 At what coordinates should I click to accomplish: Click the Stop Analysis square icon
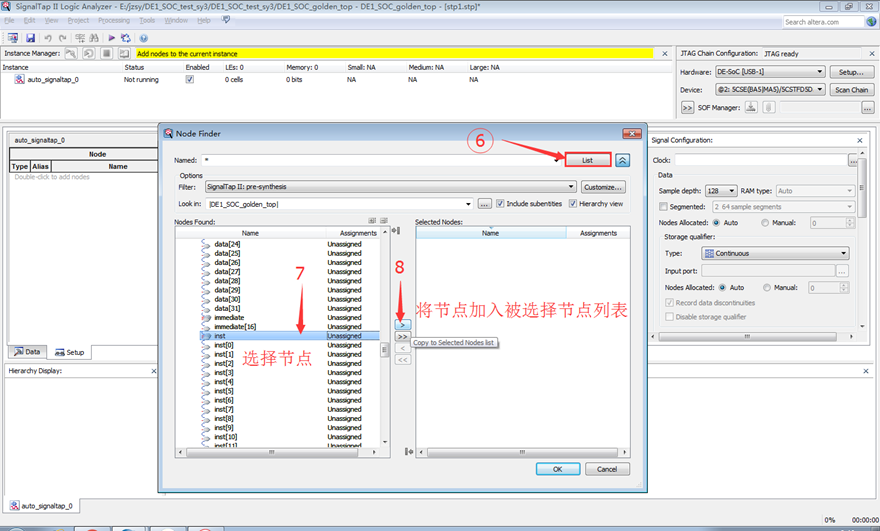[x=106, y=53]
